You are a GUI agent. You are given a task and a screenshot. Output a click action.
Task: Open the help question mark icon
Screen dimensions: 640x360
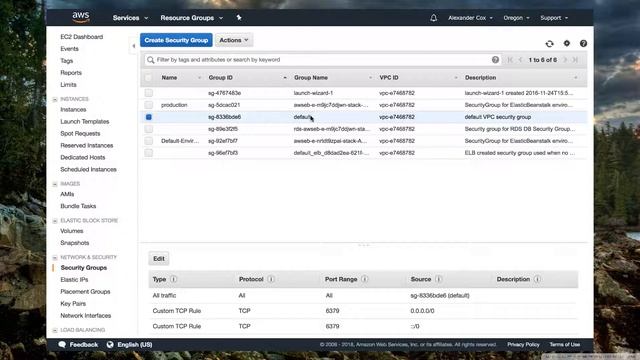point(583,43)
